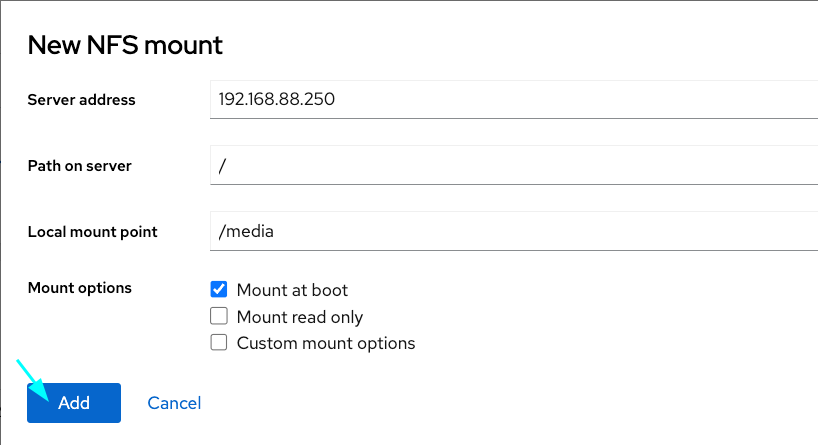Cancel the New NFS mount dialog
This screenshot has height=445, width=818.
pos(174,403)
